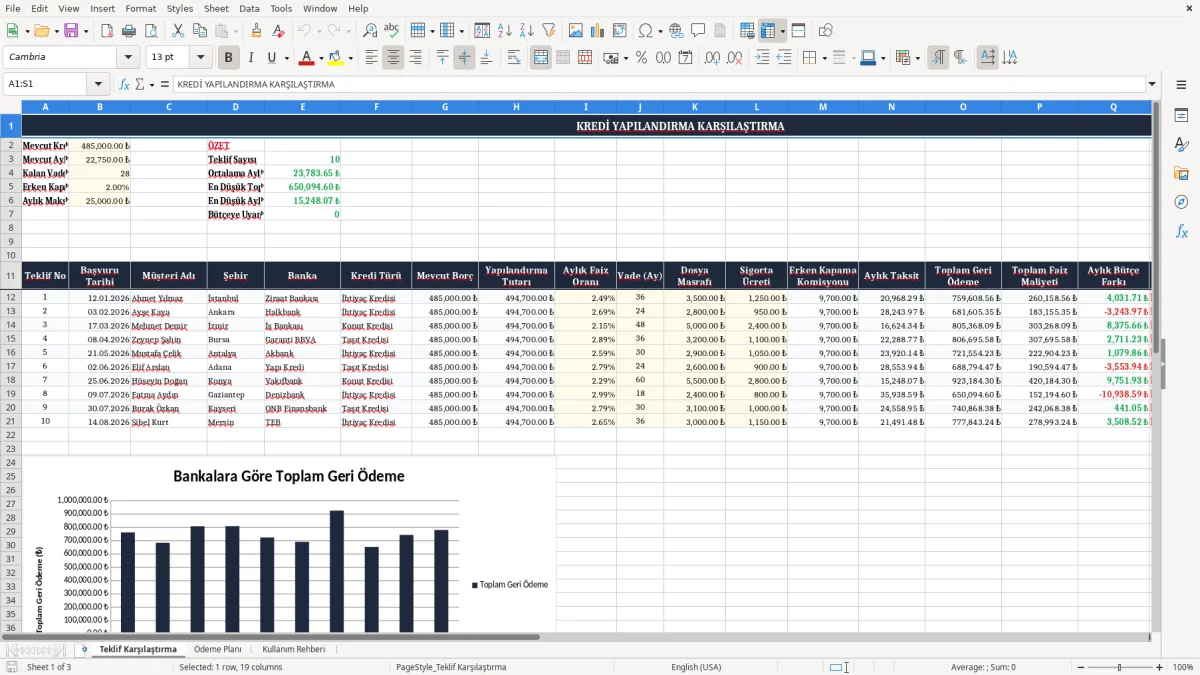
Task: Open the background color dropdown arrow
Action: click(x=350, y=58)
